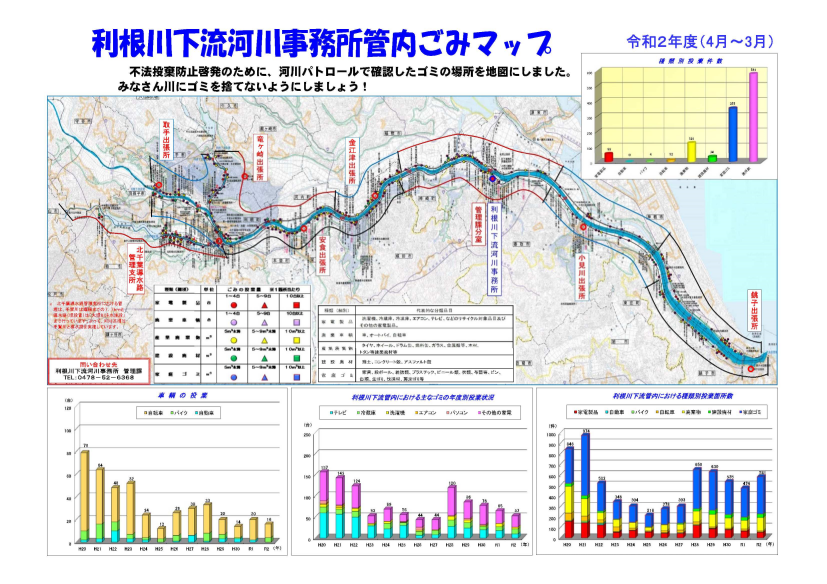Click the red ring marker near 北千葉導水路管理支所
Image resolution: width=827 pixels, height=584 pixels.
(x=219, y=241)
